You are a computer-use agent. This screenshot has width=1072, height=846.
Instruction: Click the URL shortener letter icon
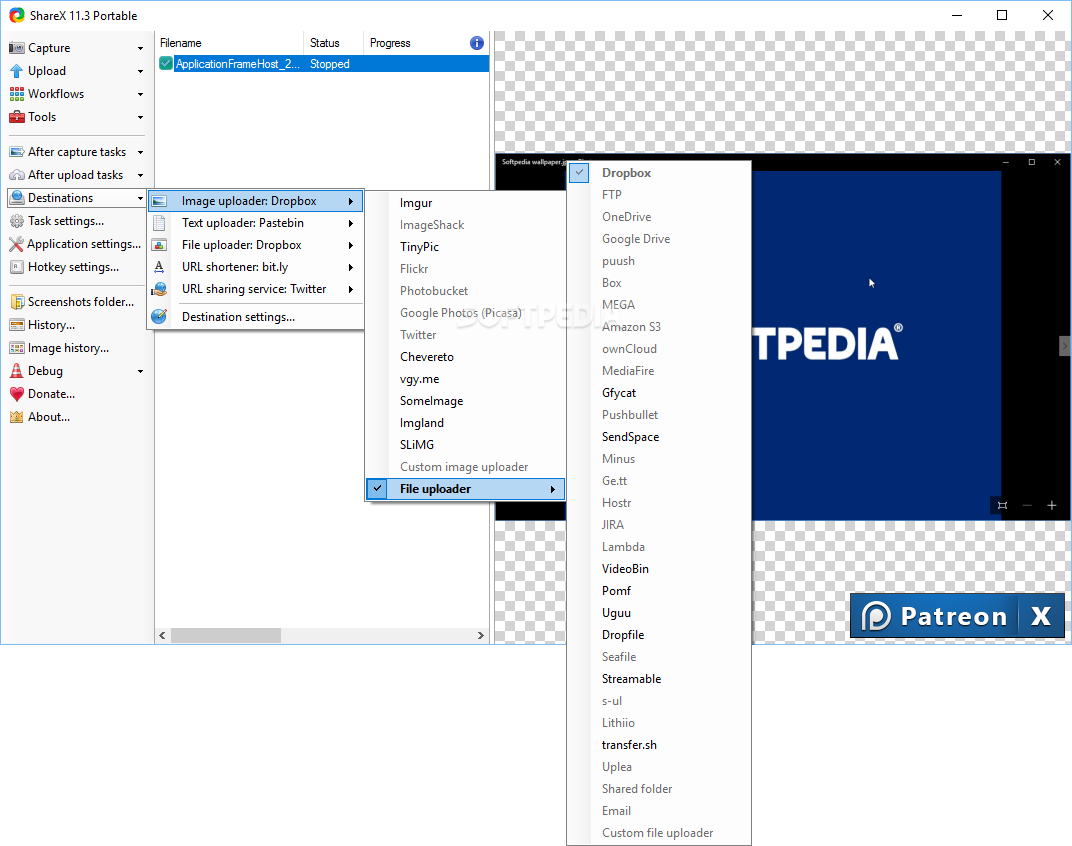(159, 267)
